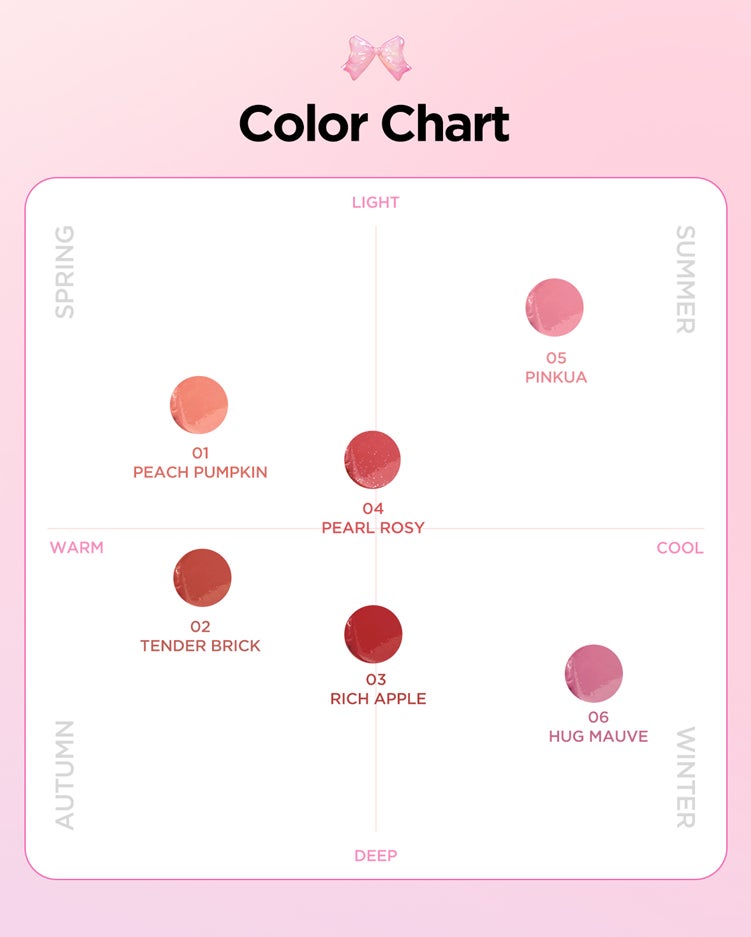Click the 06 Hug Mauve text label

[598, 727]
